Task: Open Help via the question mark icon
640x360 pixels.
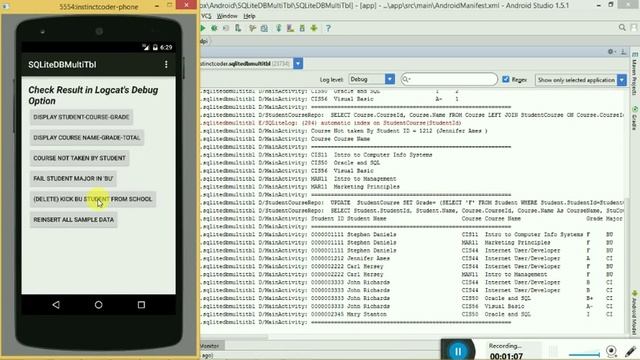Action: tap(328, 28)
